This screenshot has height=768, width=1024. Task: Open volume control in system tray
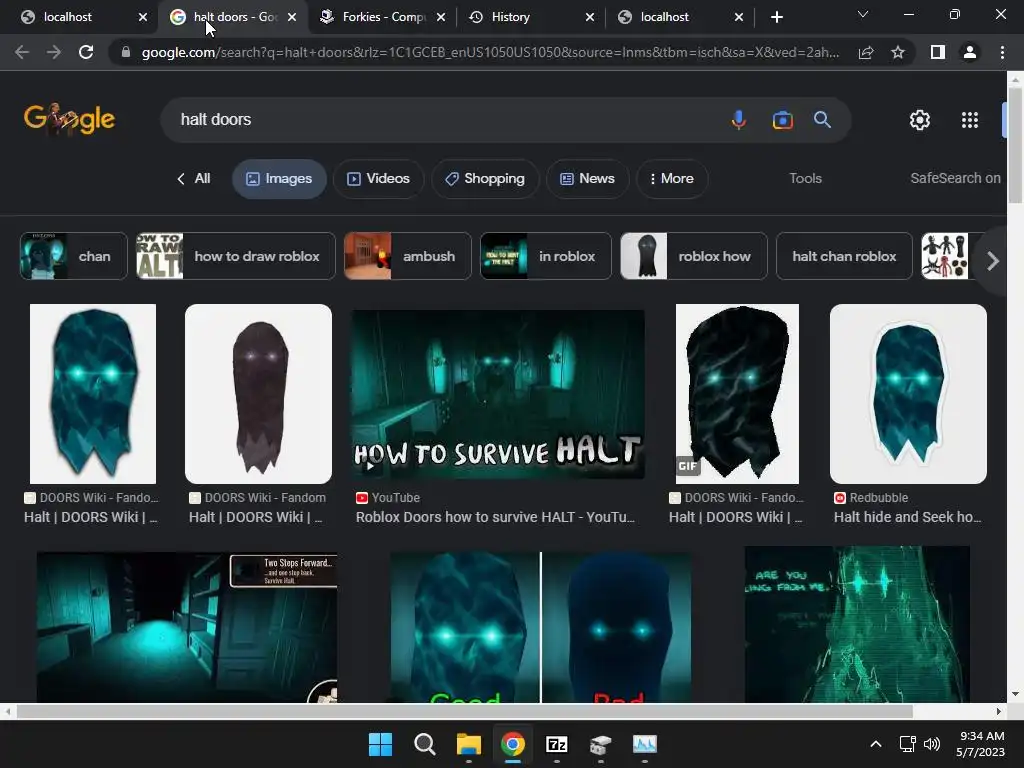point(932,744)
